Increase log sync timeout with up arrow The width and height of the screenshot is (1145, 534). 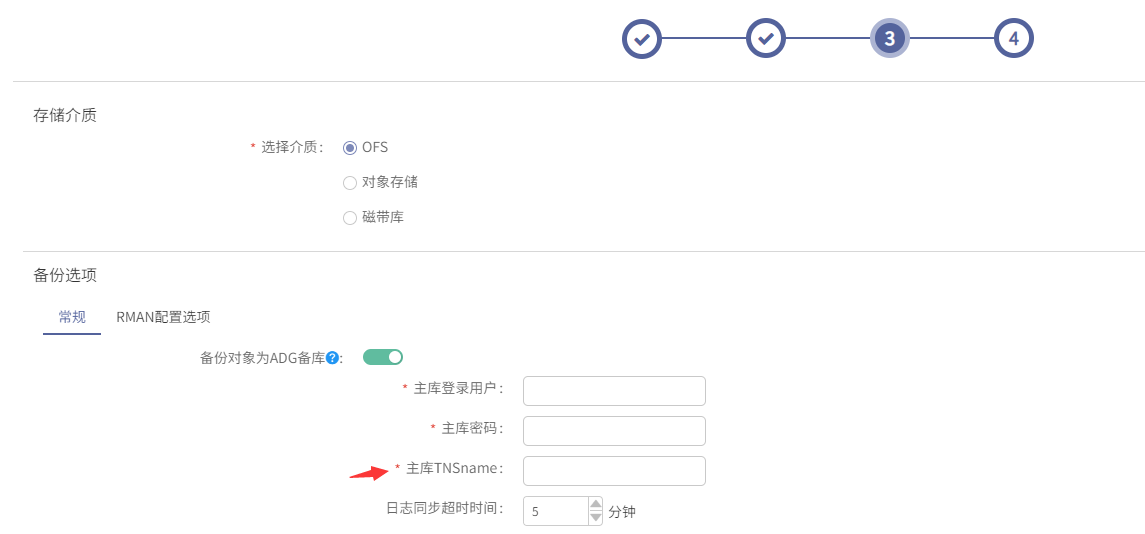pos(596,504)
